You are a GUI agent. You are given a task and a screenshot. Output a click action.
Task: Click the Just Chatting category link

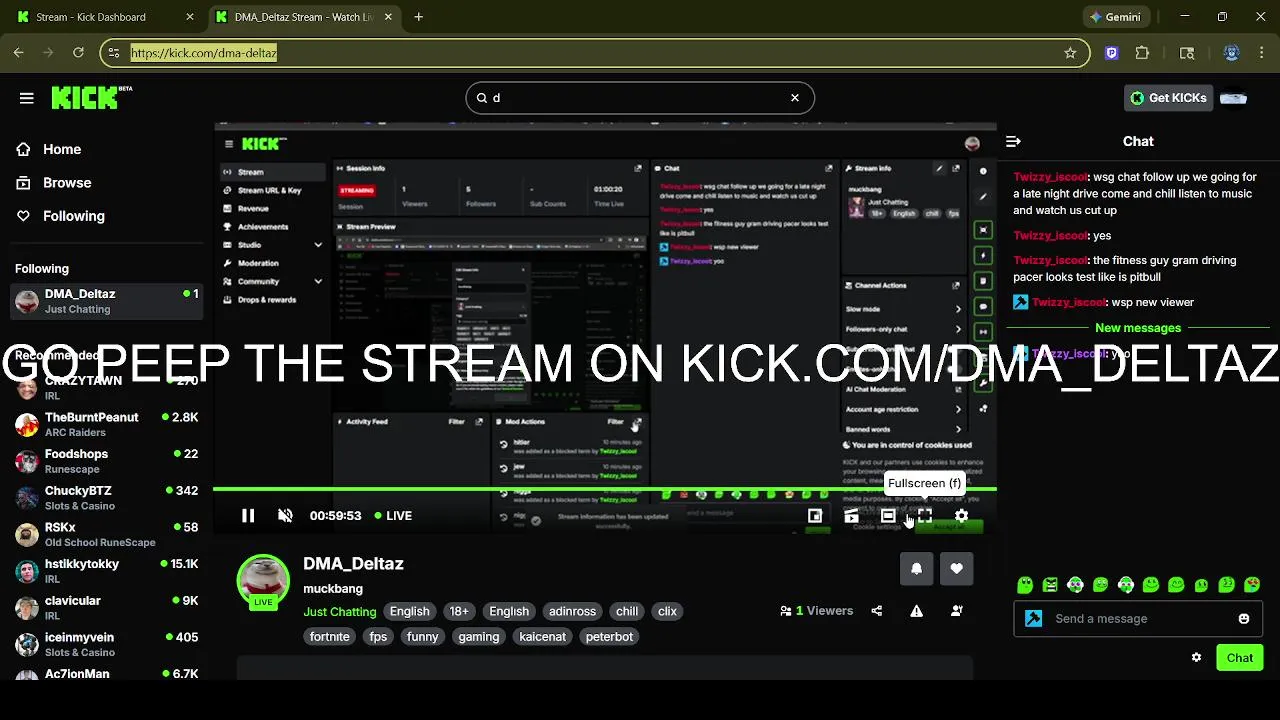pyautogui.click(x=340, y=611)
